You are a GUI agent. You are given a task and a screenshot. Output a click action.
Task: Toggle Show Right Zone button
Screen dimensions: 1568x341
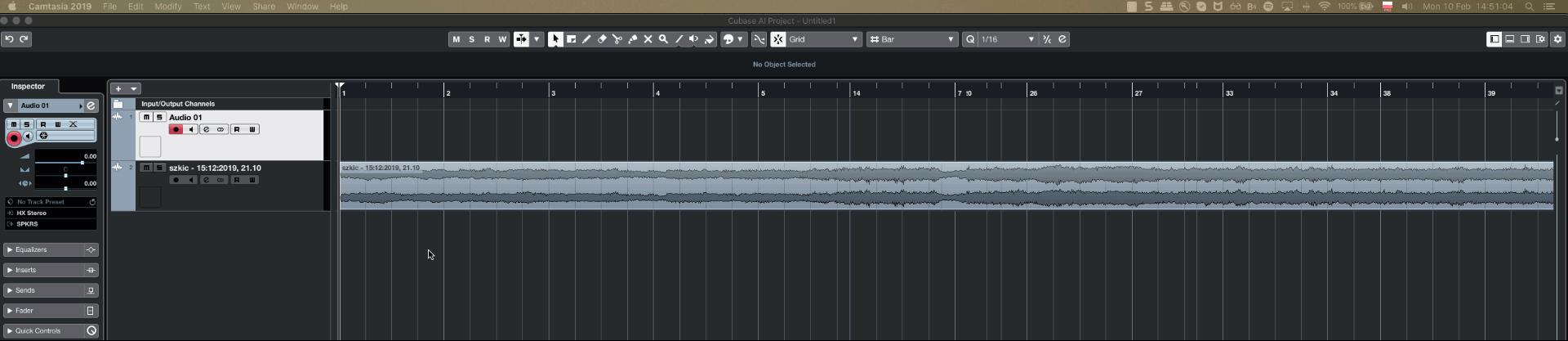(x=1525, y=39)
